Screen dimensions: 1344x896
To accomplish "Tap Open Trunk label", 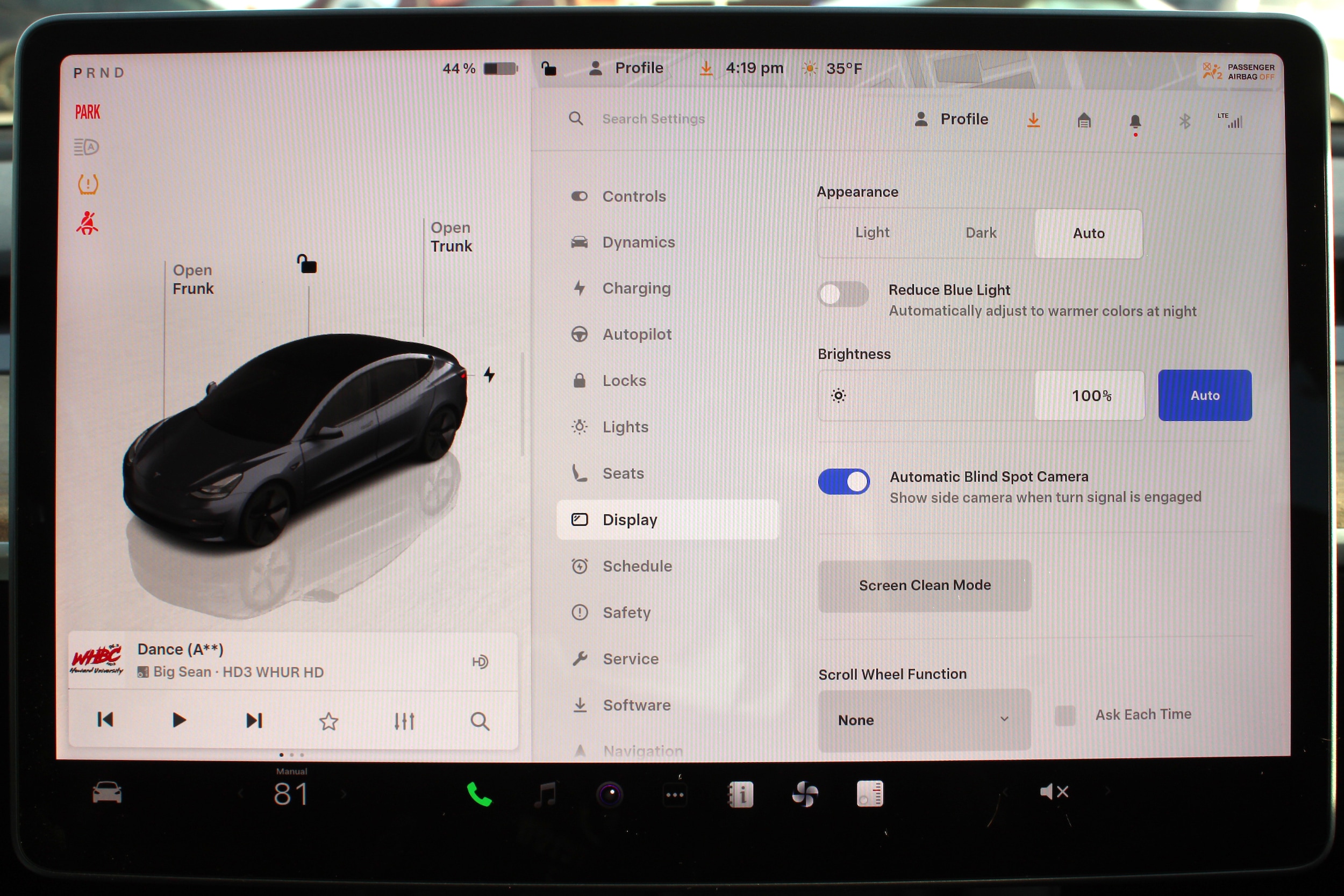I will [x=451, y=237].
